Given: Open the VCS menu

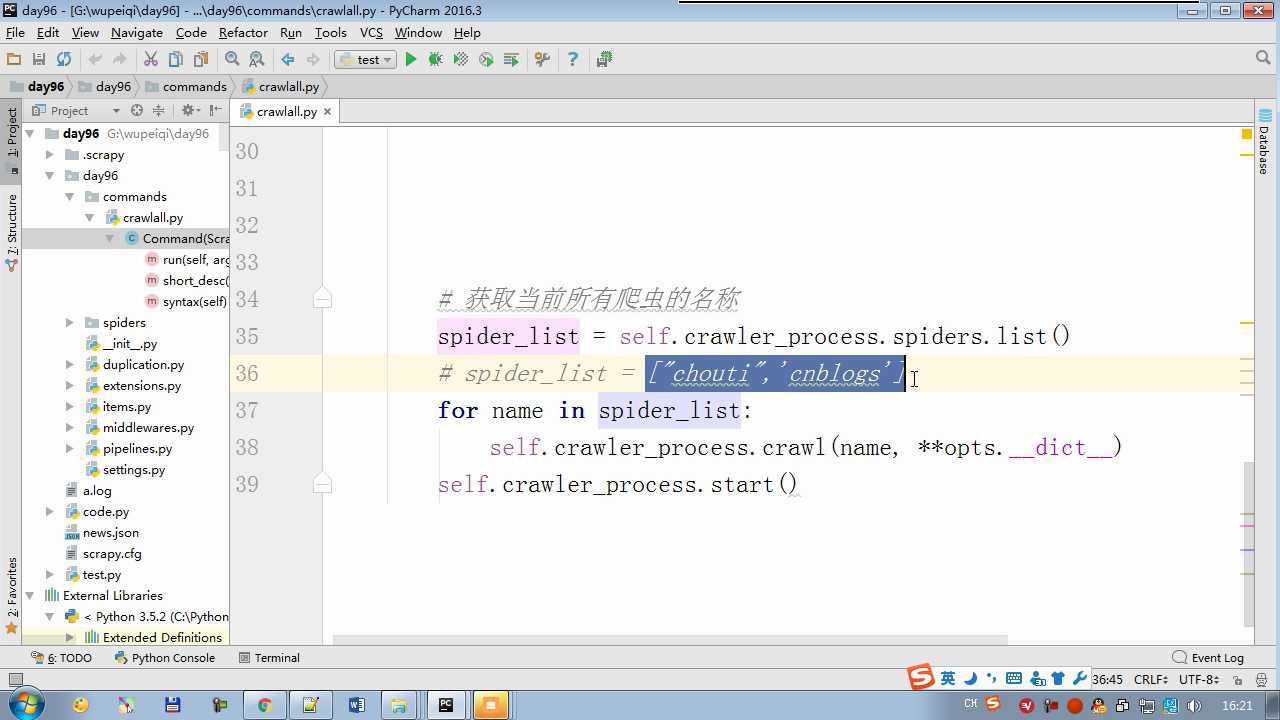Looking at the screenshot, I should [x=371, y=32].
